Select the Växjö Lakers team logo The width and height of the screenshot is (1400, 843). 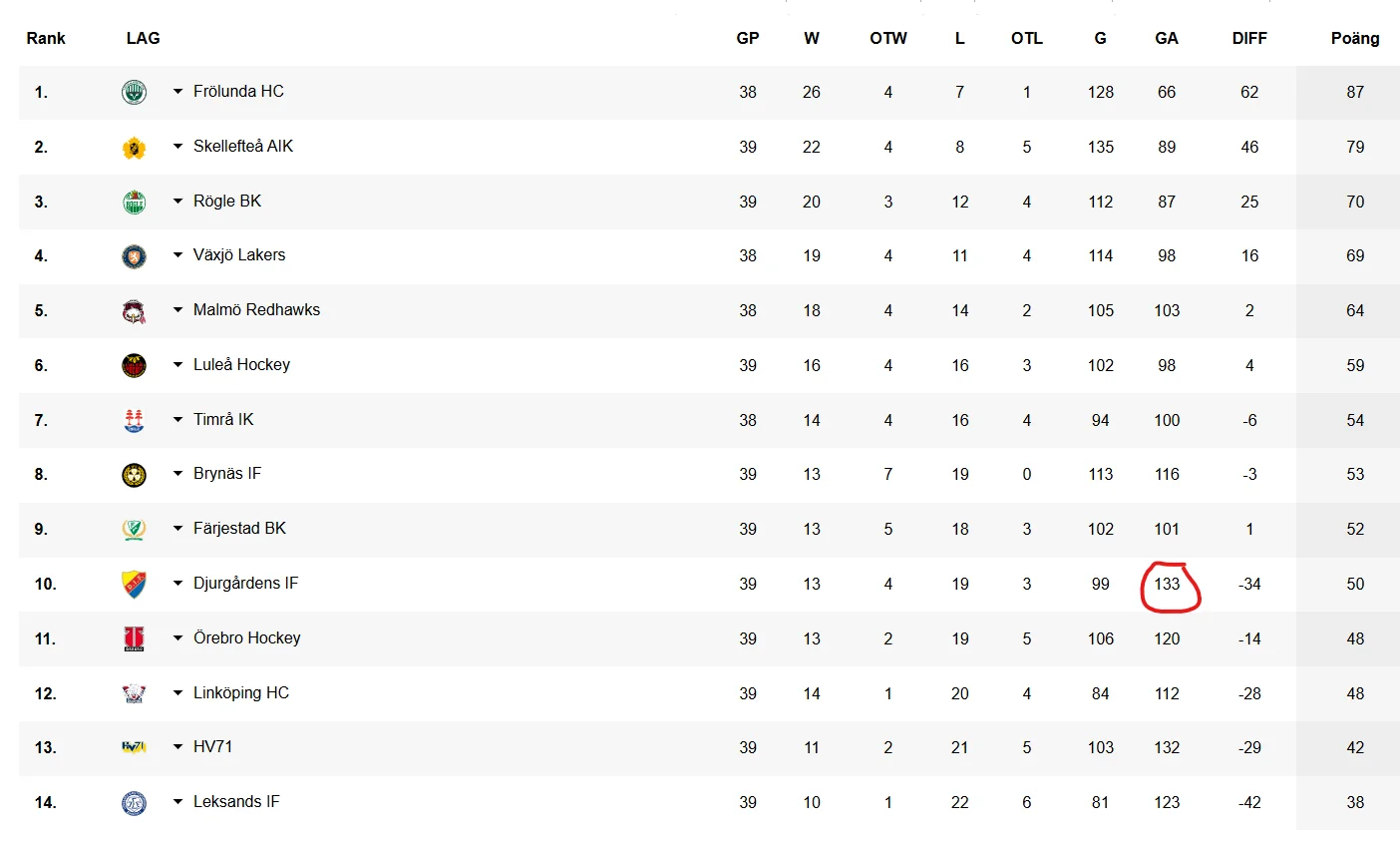click(x=134, y=256)
